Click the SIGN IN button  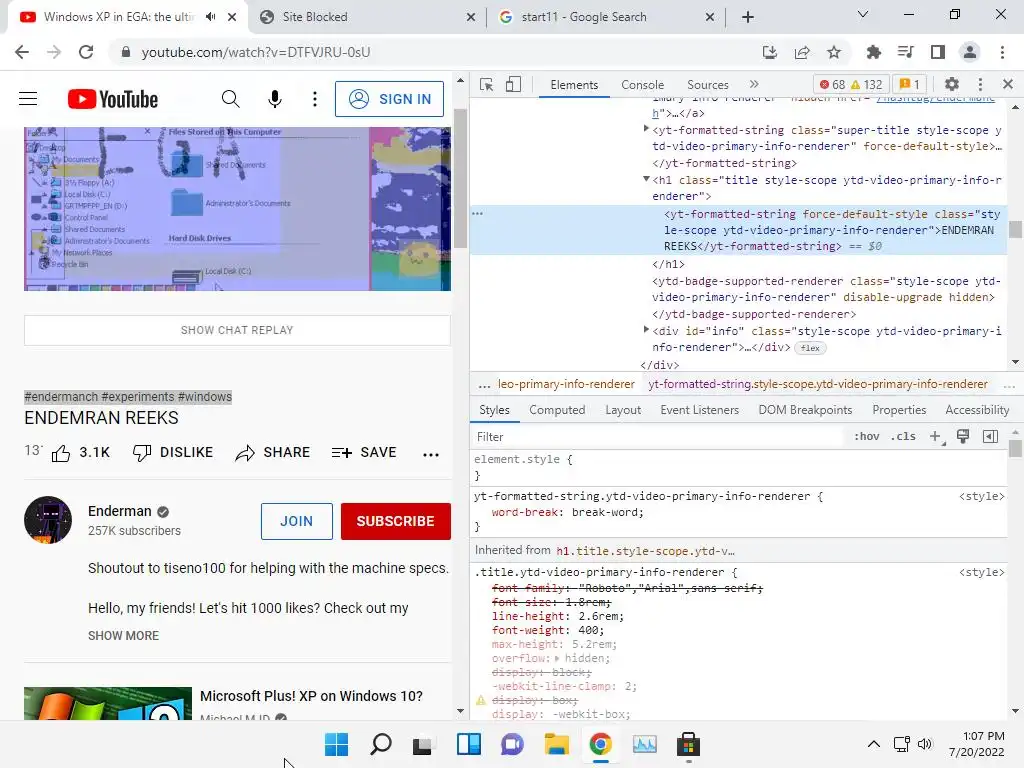coord(389,99)
